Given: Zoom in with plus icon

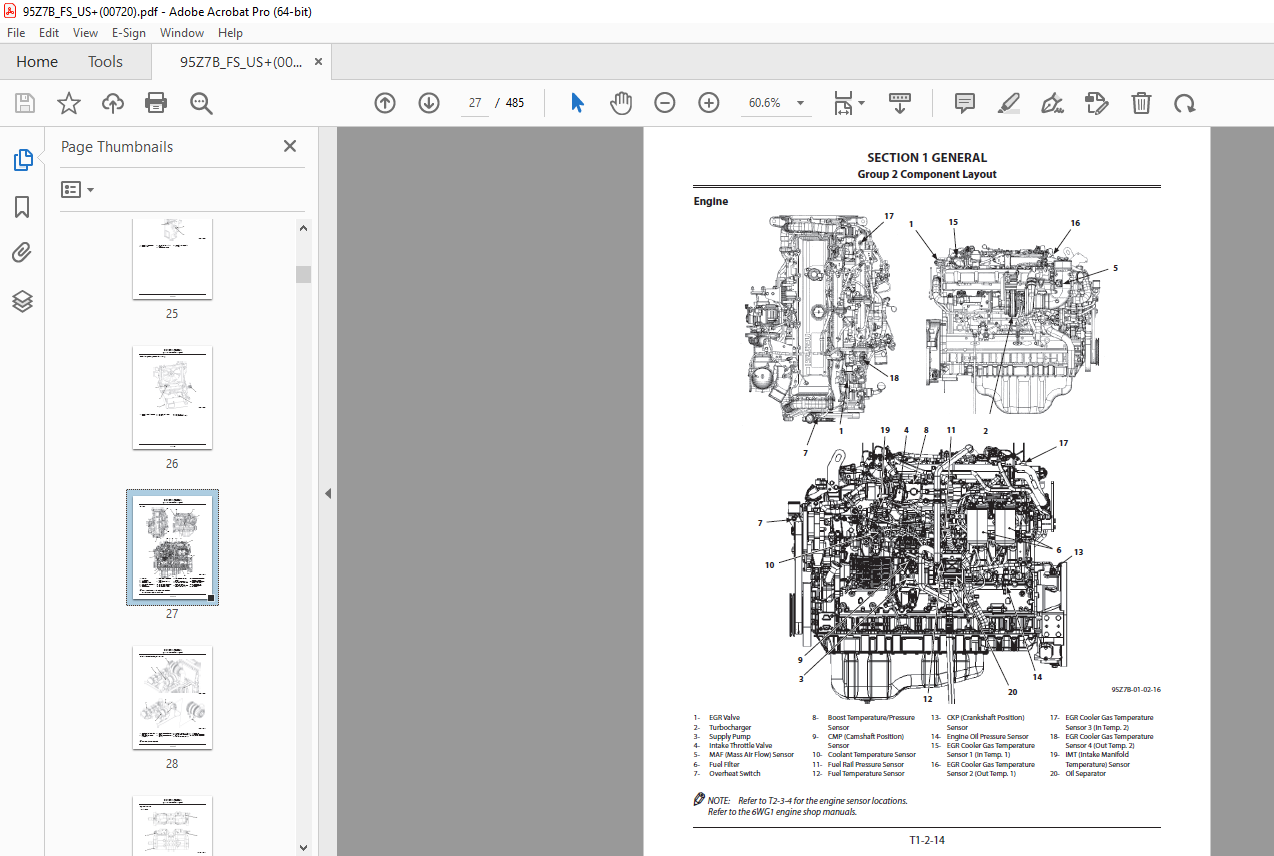Looking at the screenshot, I should [x=709, y=103].
